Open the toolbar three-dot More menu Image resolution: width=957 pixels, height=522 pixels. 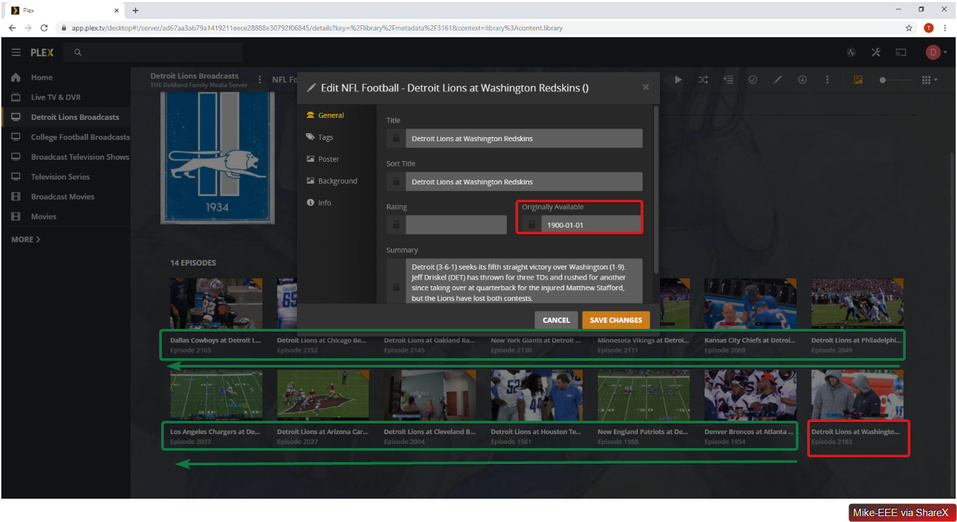pyautogui.click(x=828, y=79)
